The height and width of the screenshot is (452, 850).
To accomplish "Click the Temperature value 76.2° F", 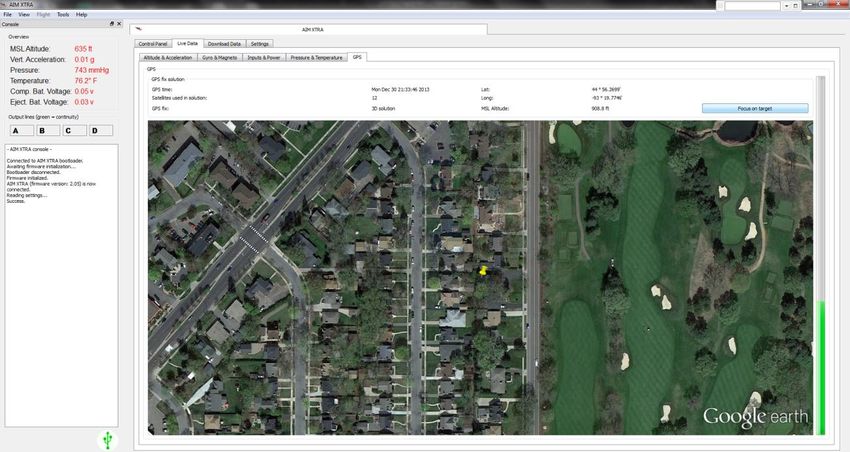I will (x=86, y=81).
